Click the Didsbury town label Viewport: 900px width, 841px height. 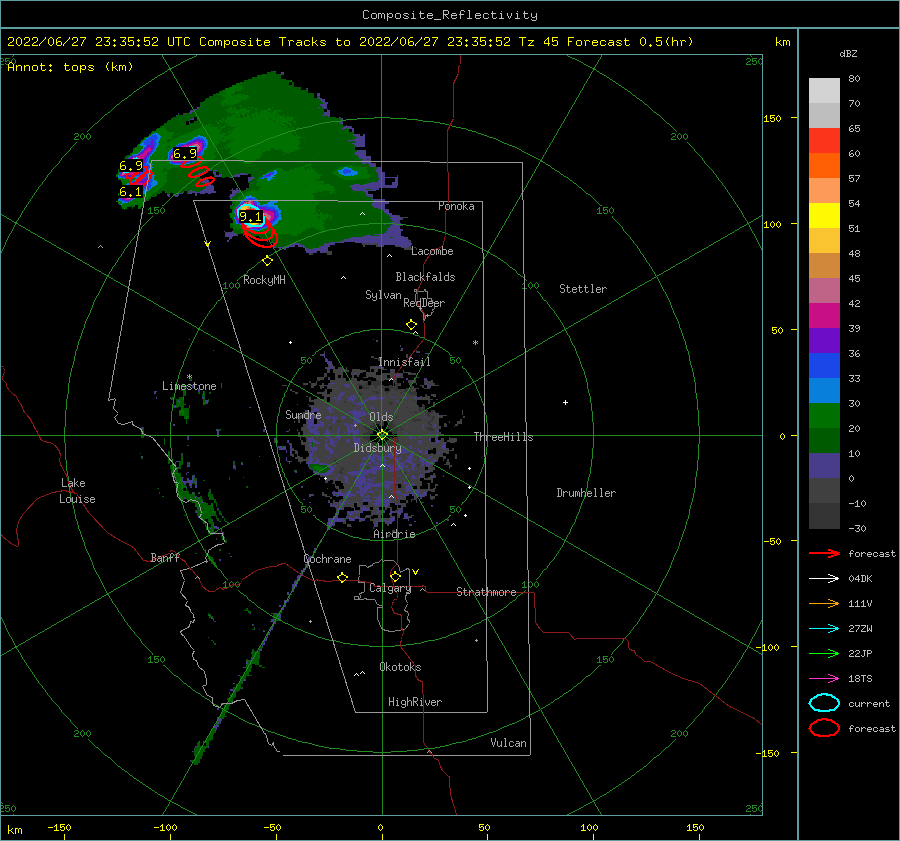click(377, 448)
